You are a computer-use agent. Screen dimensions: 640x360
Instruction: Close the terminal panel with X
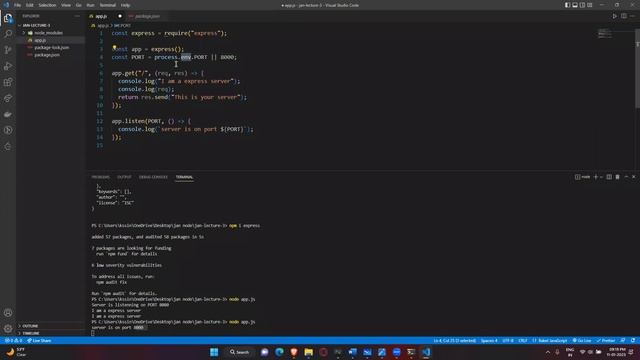coord(633,177)
